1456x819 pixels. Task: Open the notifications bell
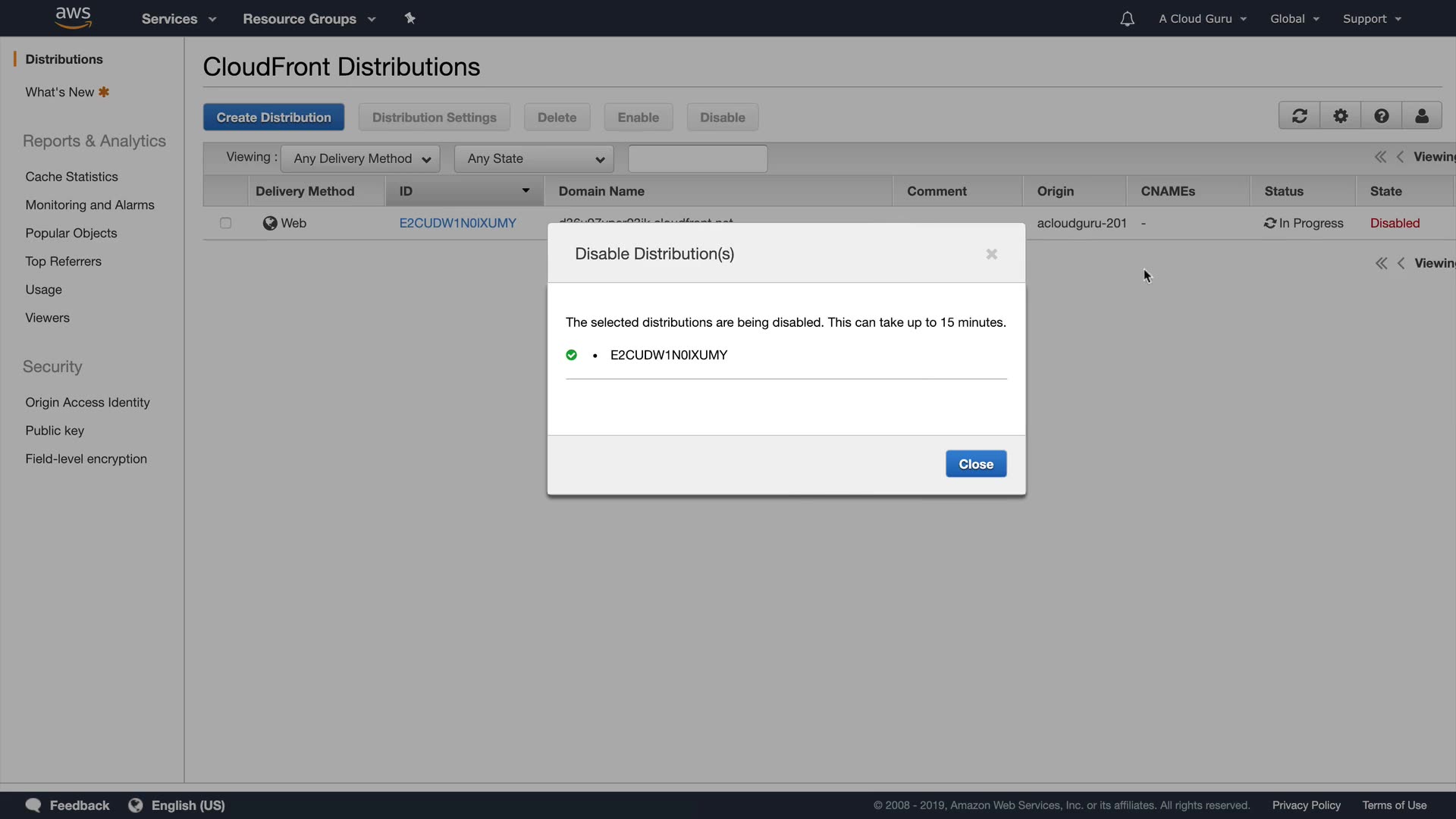coord(1127,19)
